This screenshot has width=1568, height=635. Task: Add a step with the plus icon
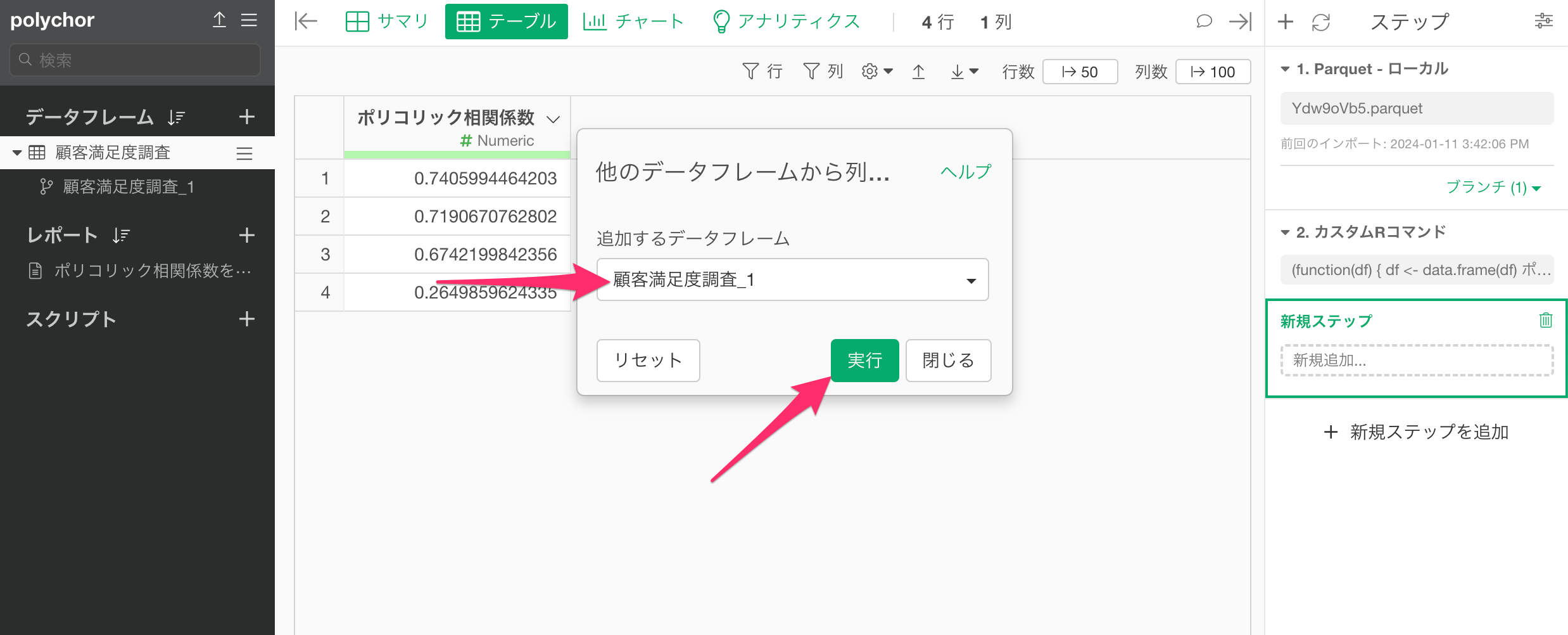(x=1286, y=22)
